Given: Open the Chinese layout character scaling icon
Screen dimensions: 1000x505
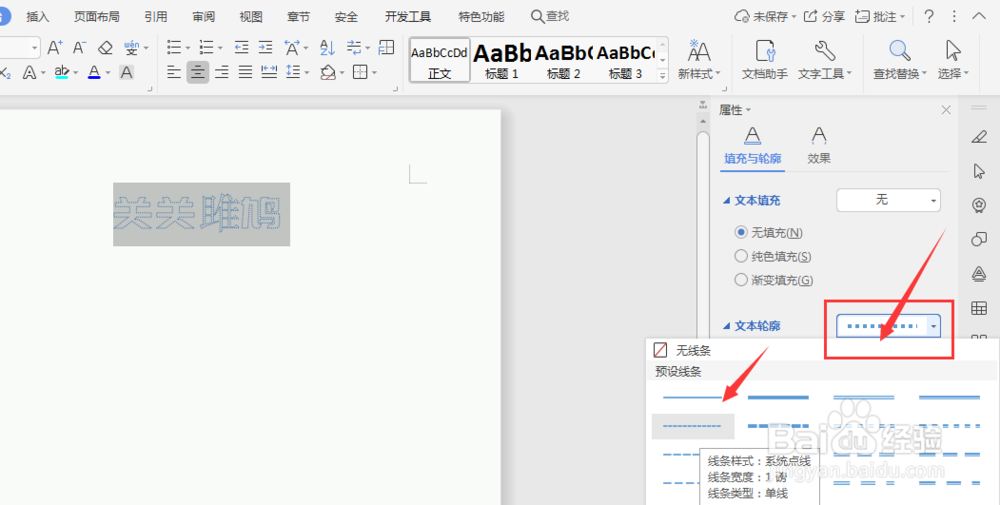Looking at the screenshot, I should pyautogui.click(x=292, y=47).
